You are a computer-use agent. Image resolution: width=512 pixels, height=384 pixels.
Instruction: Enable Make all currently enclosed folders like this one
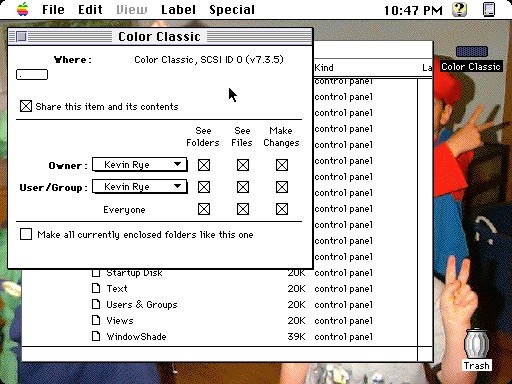pos(26,234)
